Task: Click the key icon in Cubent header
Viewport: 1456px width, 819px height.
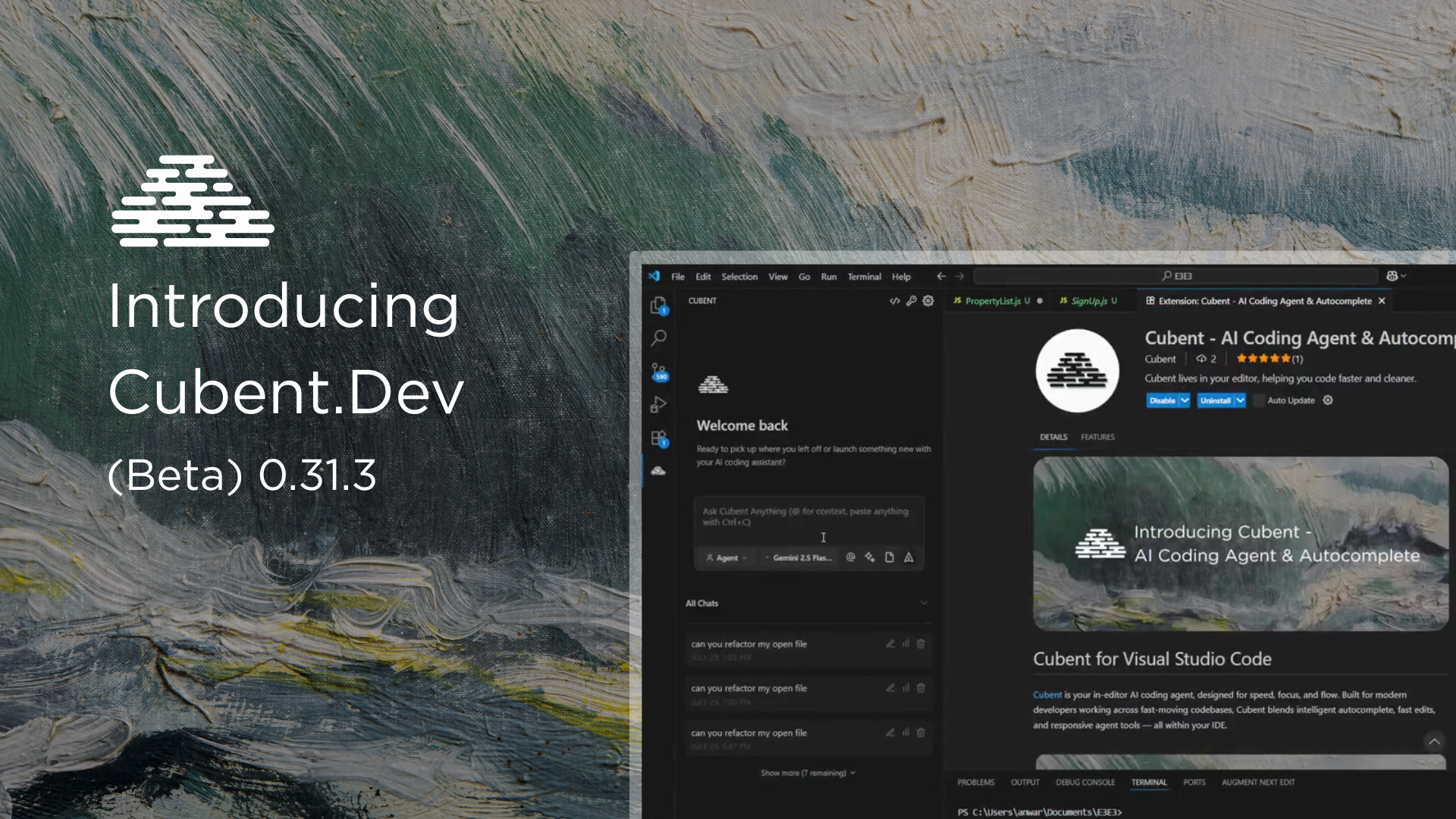Action: coord(912,301)
